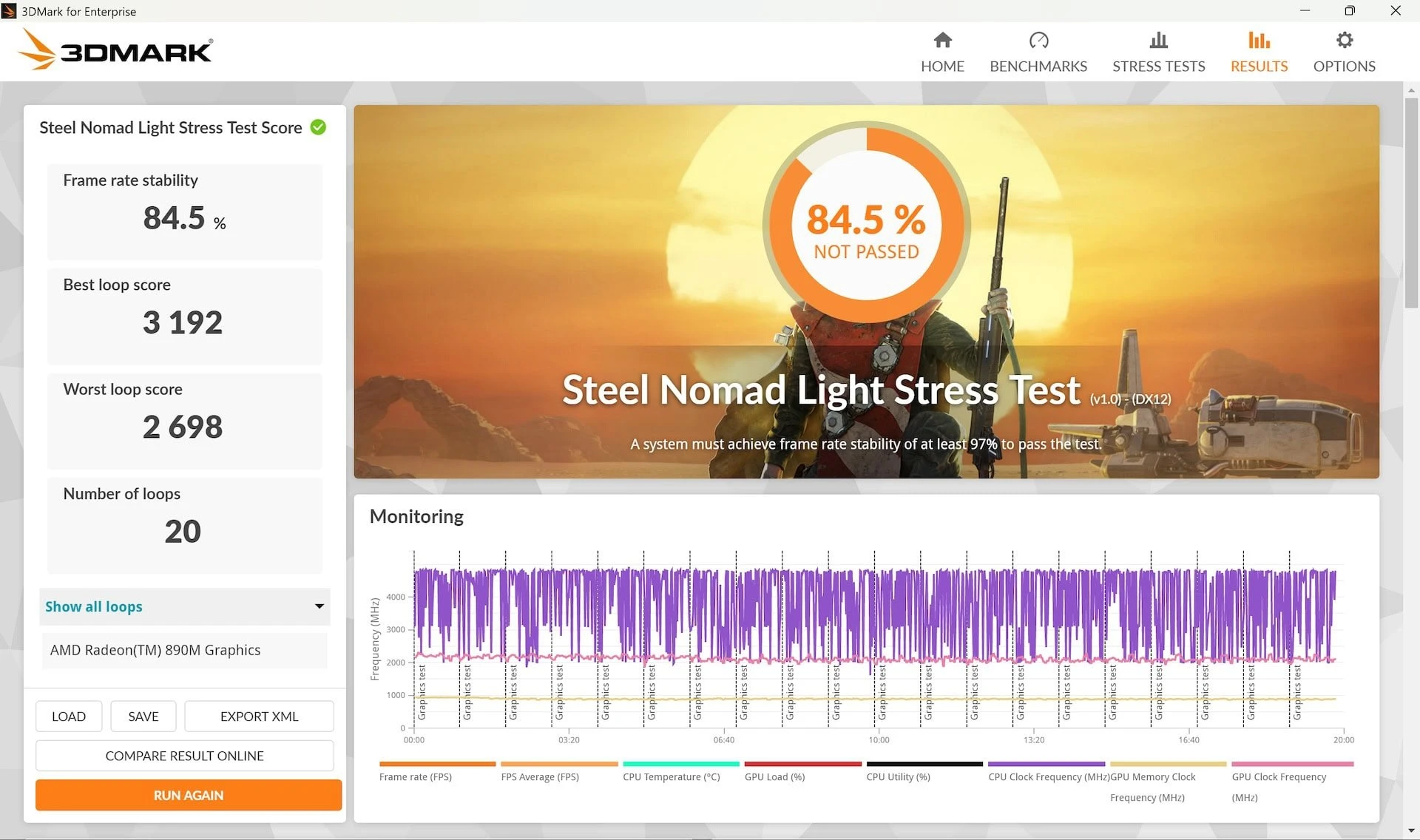Expand the Show all loops dropdown
Screen dimensions: 1420x840
184,606
